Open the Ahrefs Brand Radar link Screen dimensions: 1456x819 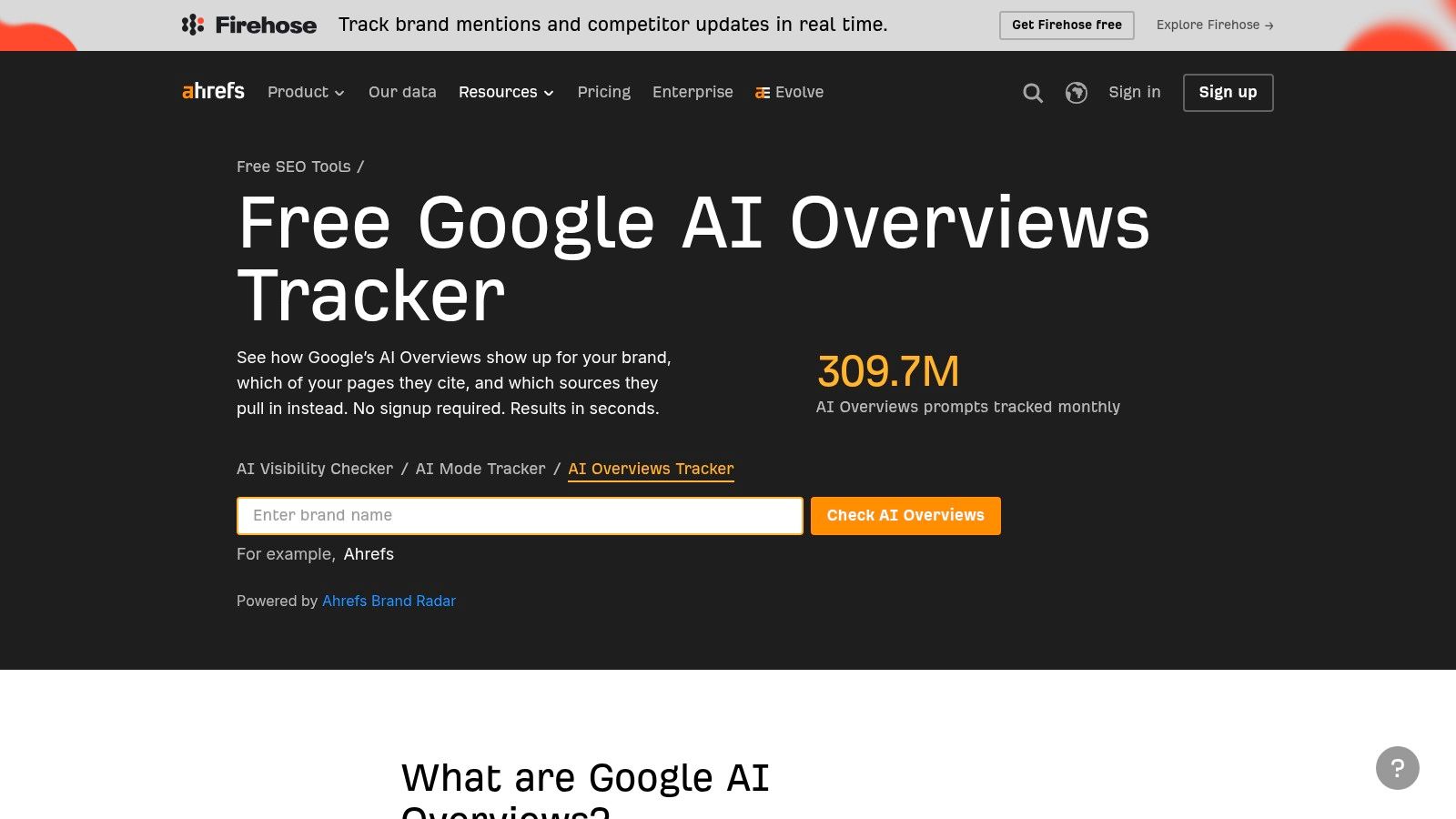click(389, 602)
